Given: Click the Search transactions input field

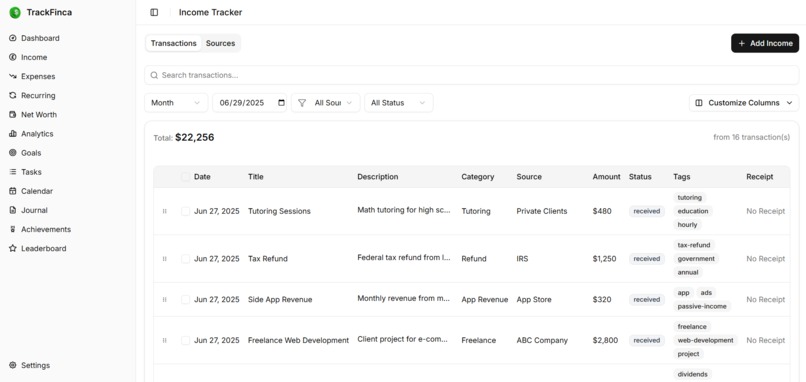Looking at the screenshot, I should [471, 75].
